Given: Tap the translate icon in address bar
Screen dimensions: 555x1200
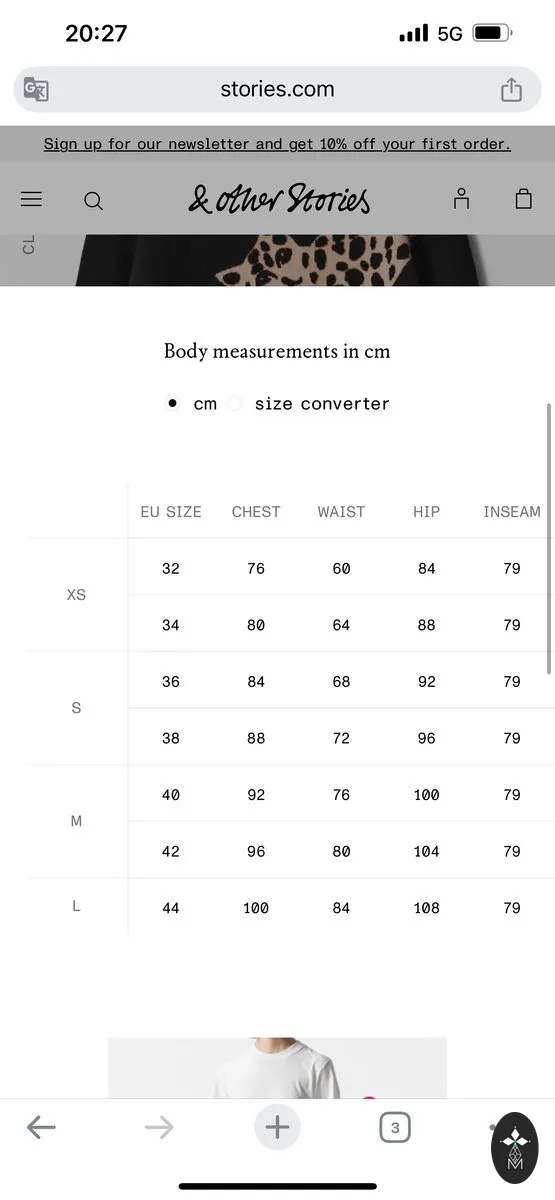Looking at the screenshot, I should [36, 89].
